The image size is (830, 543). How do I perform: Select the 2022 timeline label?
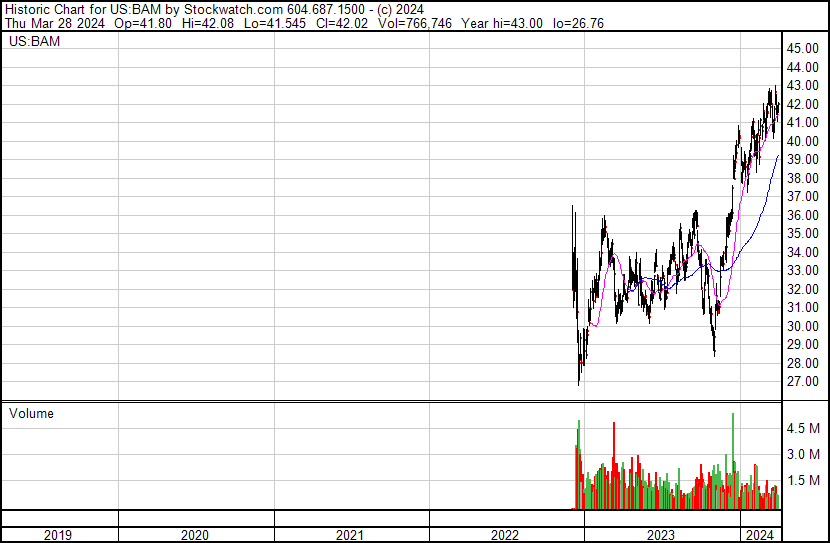(505, 535)
